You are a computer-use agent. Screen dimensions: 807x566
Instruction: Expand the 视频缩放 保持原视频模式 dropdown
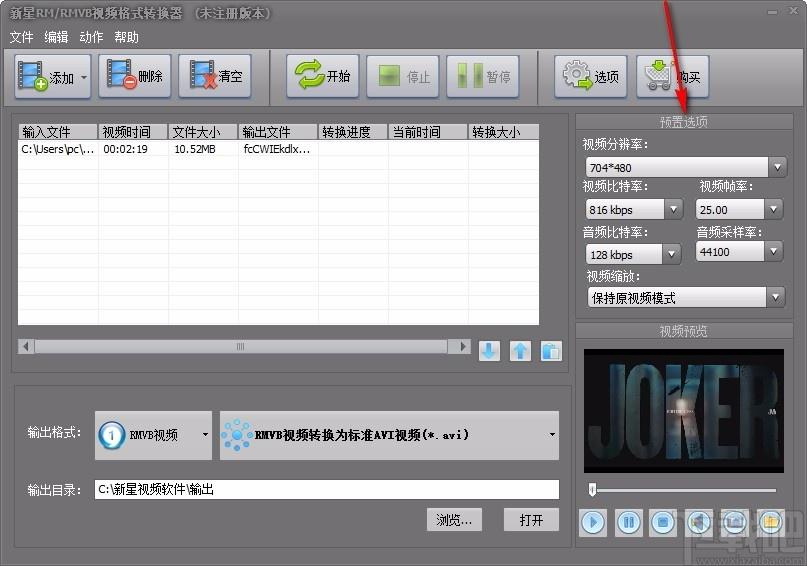tap(775, 297)
